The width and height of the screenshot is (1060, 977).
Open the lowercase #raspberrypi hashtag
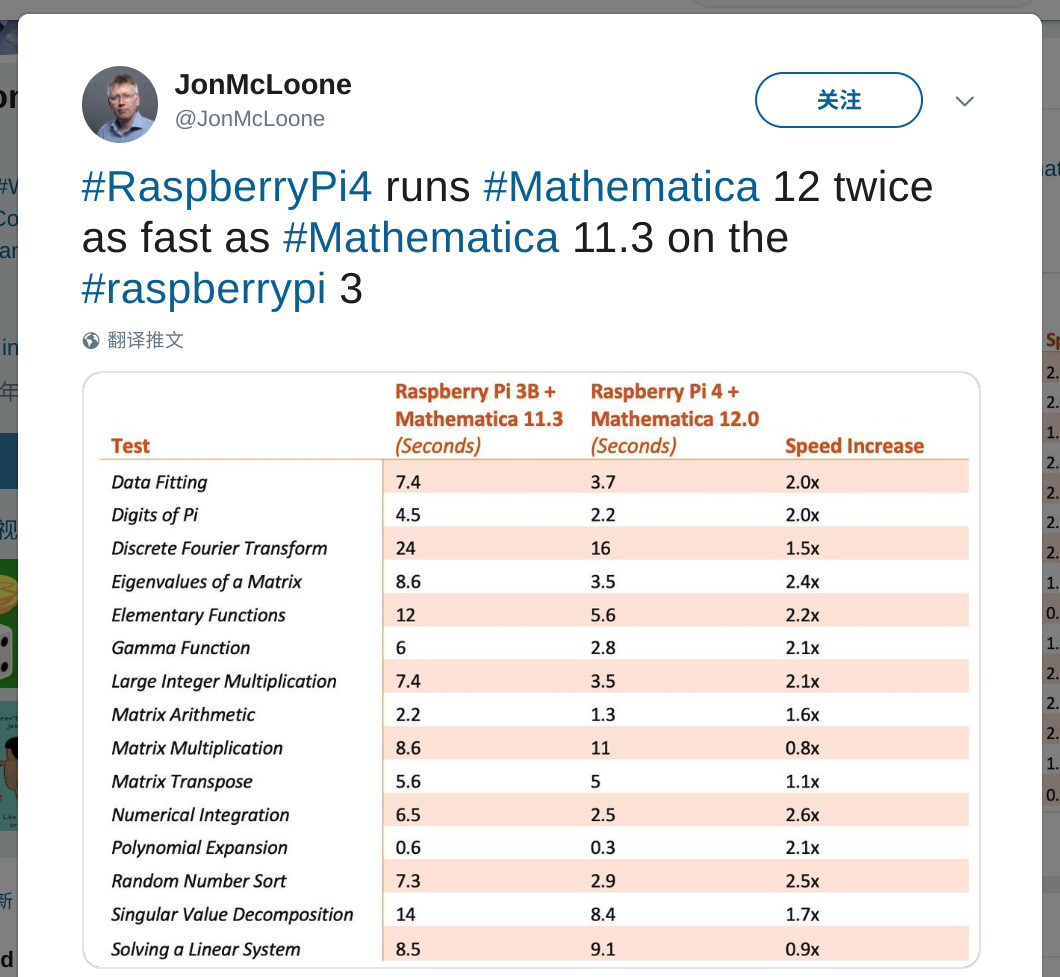pyautogui.click(x=204, y=289)
